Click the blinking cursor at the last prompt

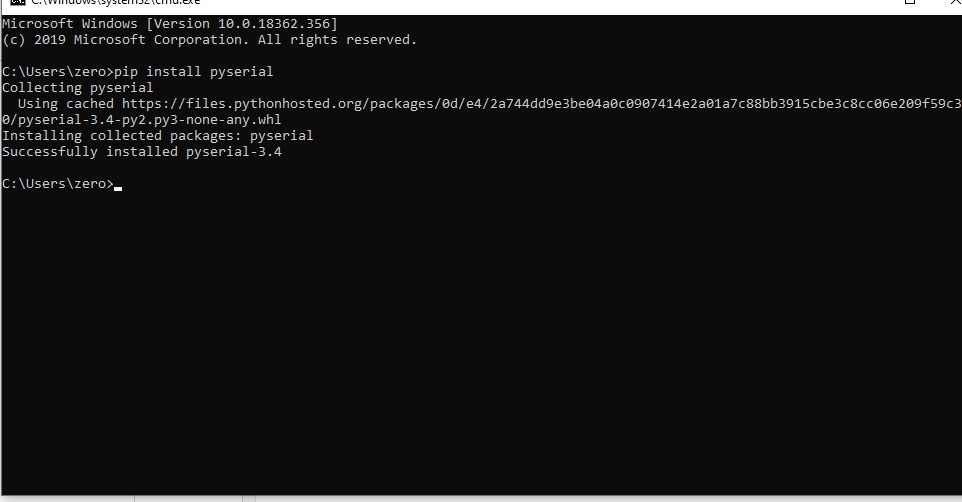point(118,188)
